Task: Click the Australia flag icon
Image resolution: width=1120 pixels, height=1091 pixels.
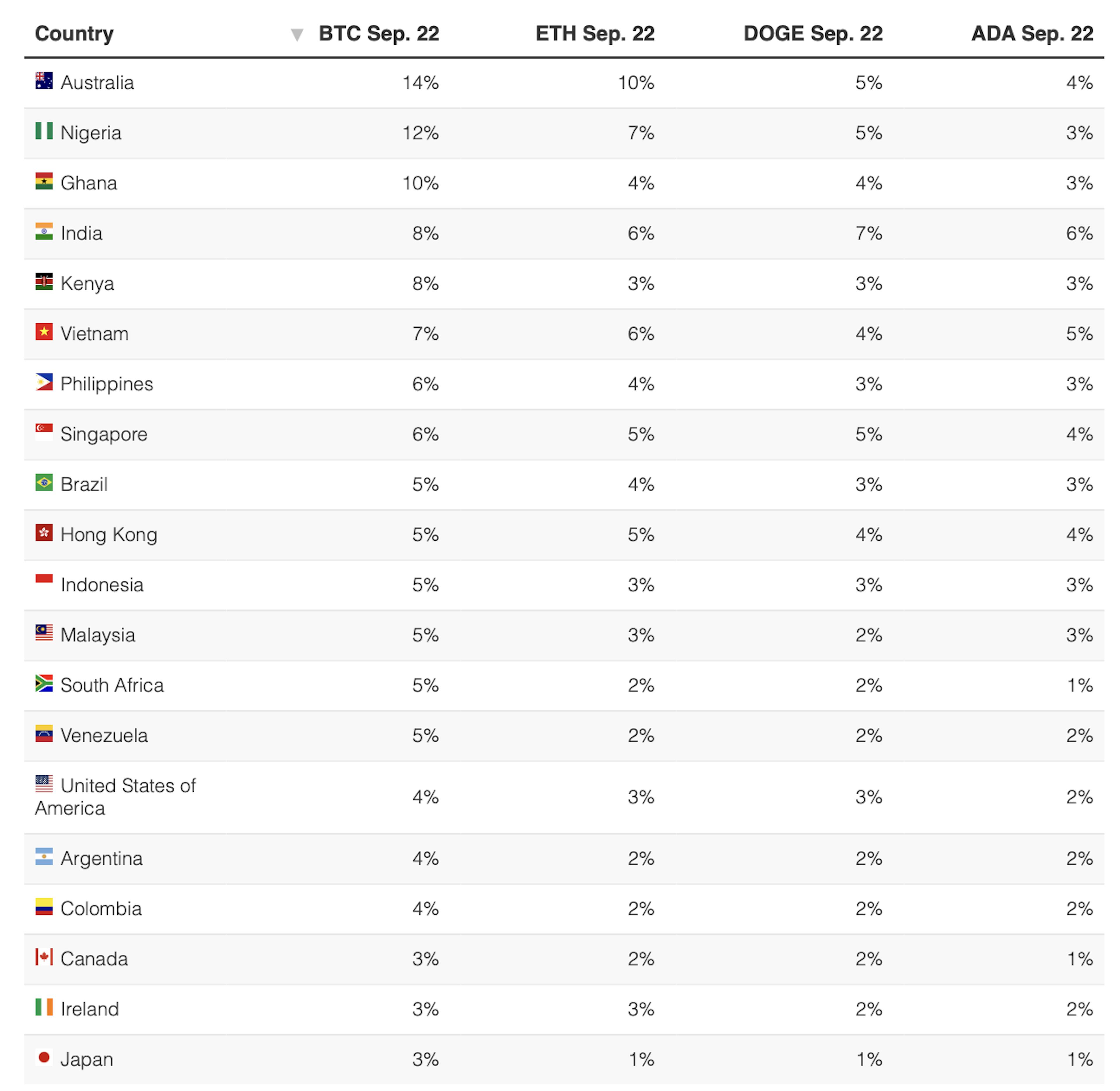Action: (x=44, y=81)
